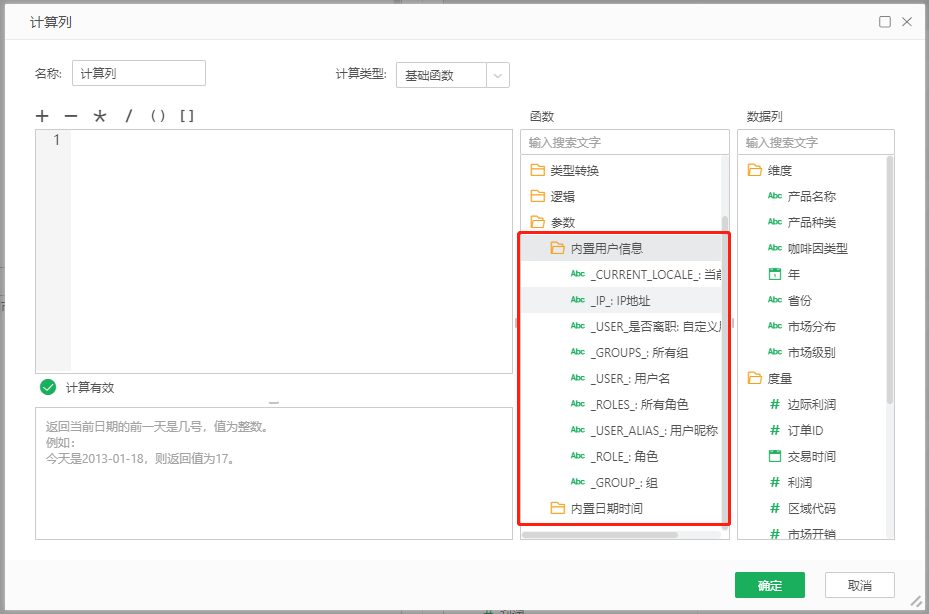Click the 名称 input field
Screen dimensions: 929x614
[139, 73]
